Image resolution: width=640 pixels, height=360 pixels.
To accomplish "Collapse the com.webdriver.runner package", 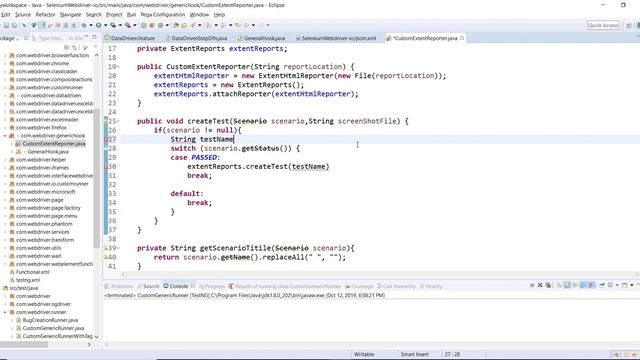I will pyautogui.click(x=5, y=312).
